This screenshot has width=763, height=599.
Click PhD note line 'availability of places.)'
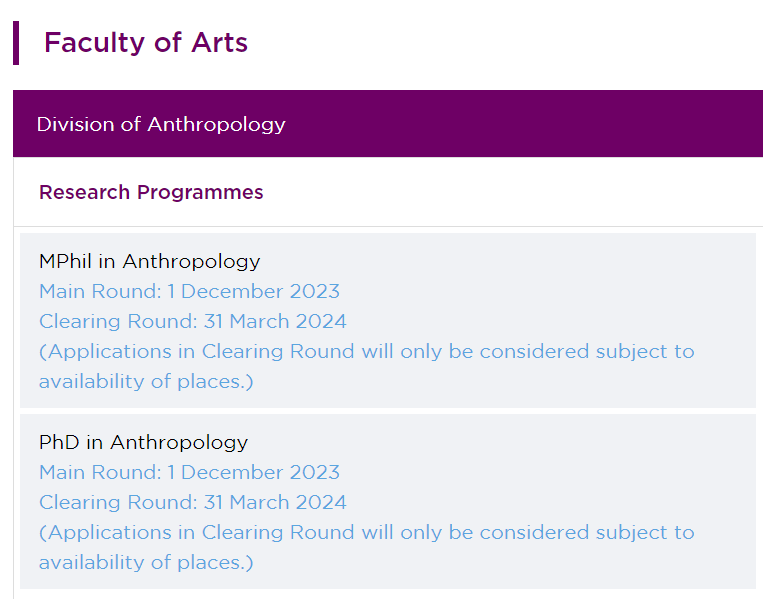click(x=146, y=563)
